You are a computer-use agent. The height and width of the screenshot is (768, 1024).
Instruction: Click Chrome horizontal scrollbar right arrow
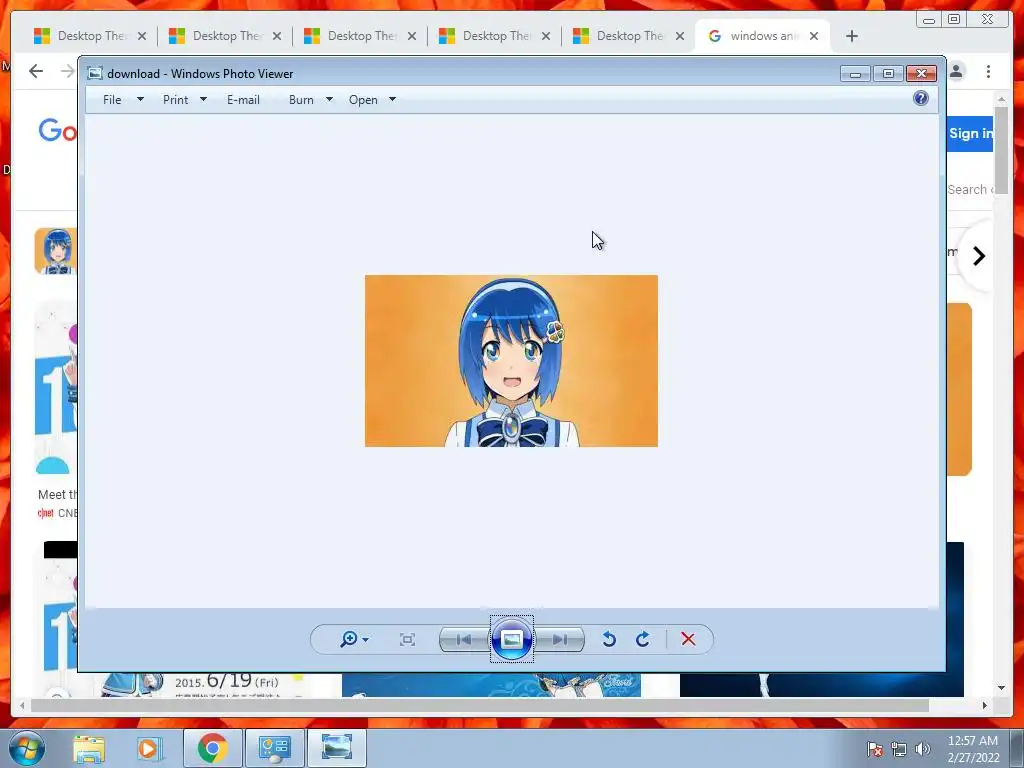tap(985, 705)
